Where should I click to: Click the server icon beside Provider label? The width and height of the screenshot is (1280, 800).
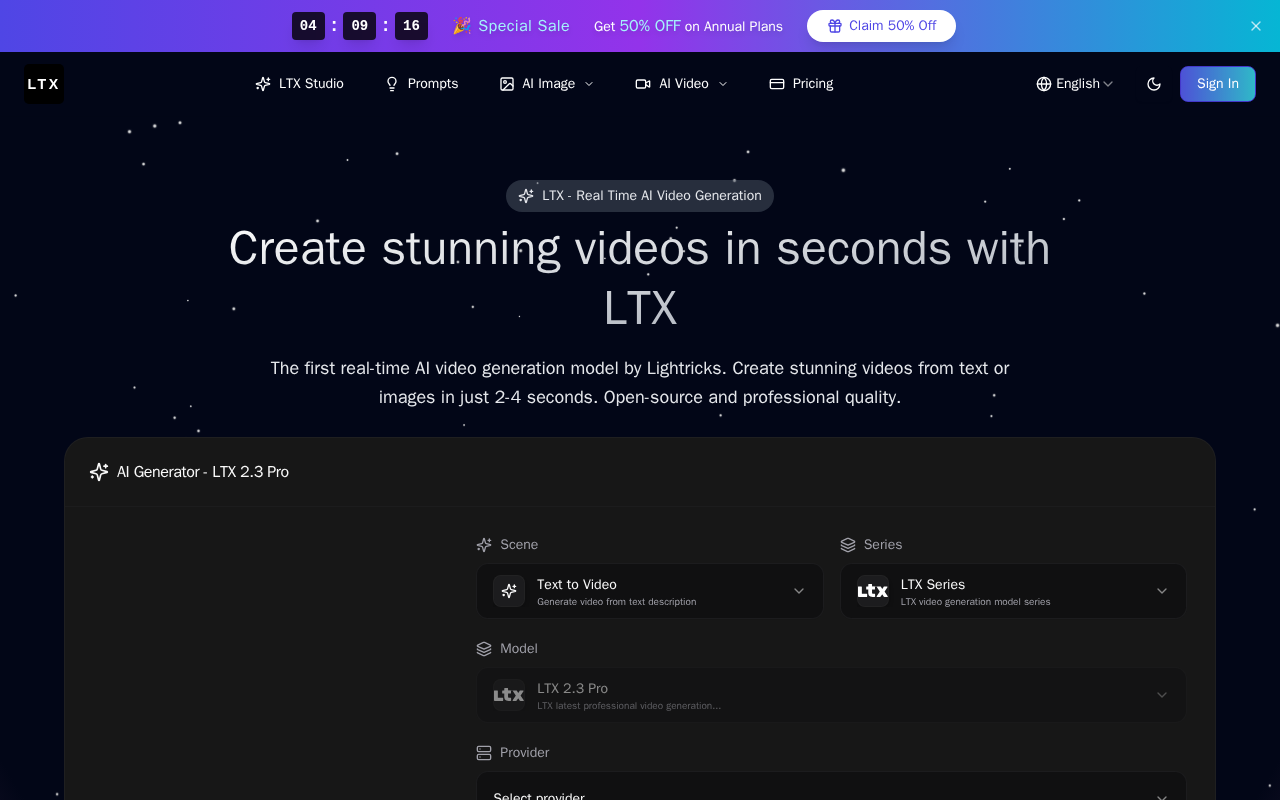pos(484,753)
